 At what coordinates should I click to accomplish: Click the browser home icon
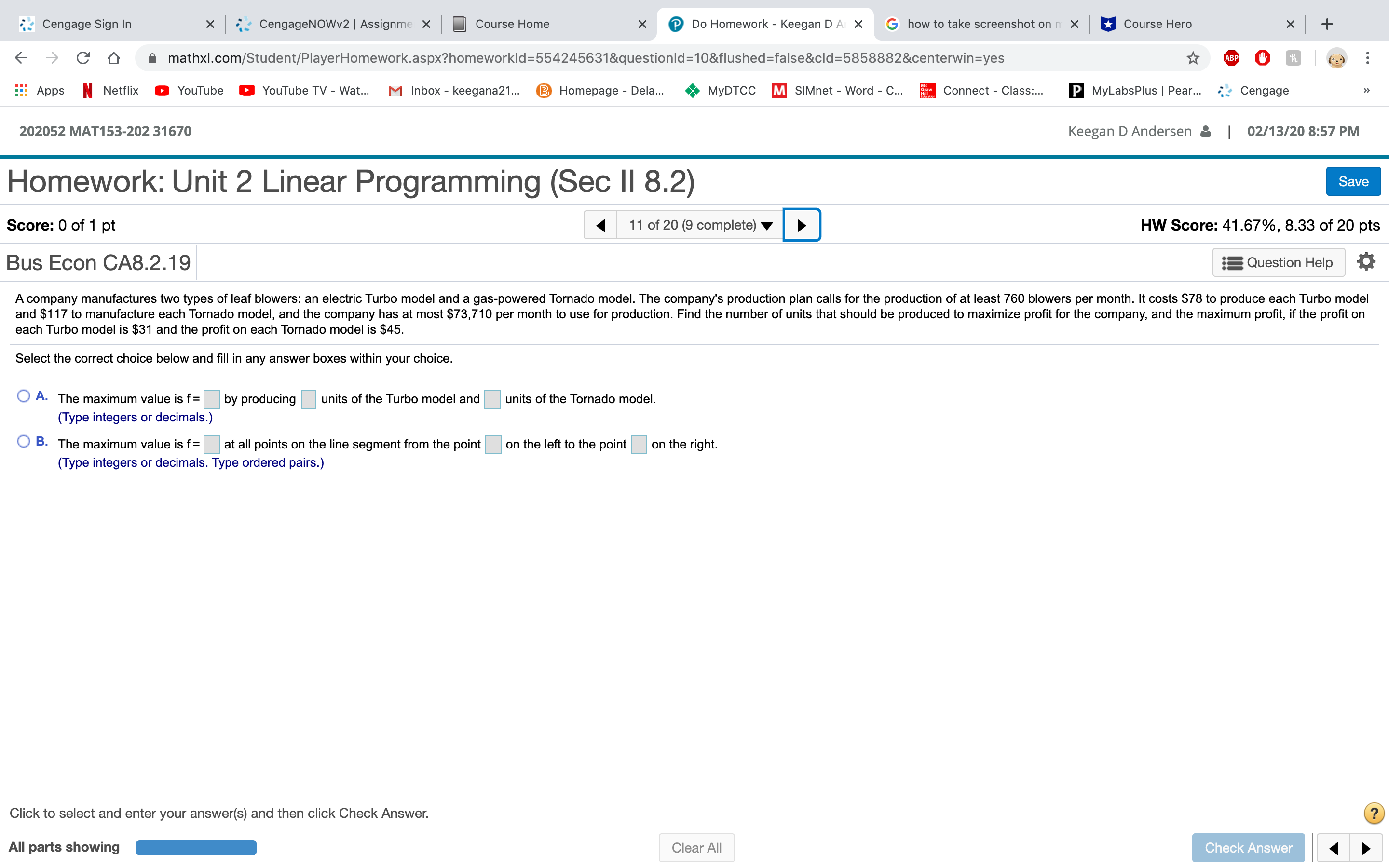point(114,58)
